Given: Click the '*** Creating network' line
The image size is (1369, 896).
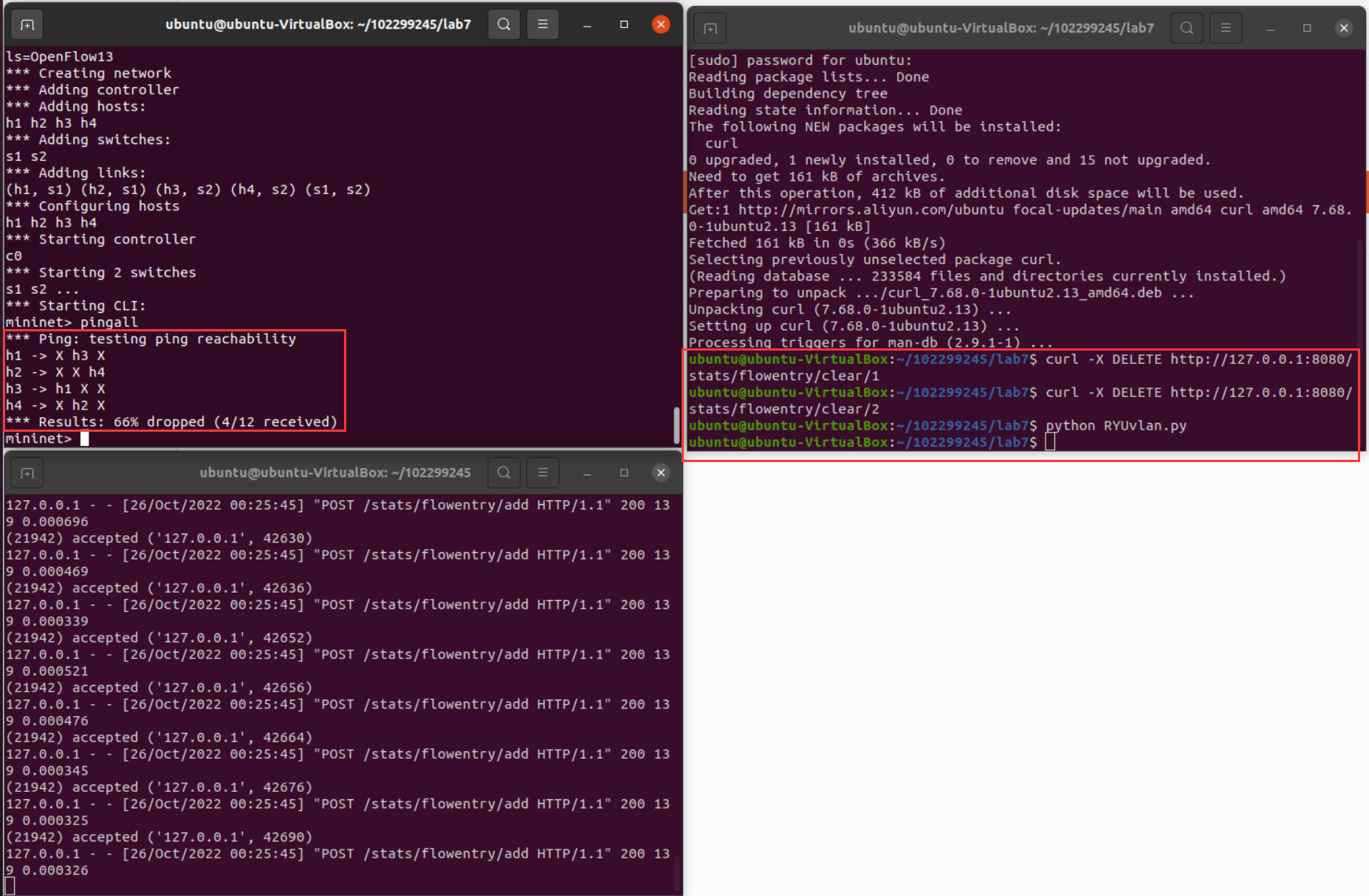Looking at the screenshot, I should [x=89, y=73].
